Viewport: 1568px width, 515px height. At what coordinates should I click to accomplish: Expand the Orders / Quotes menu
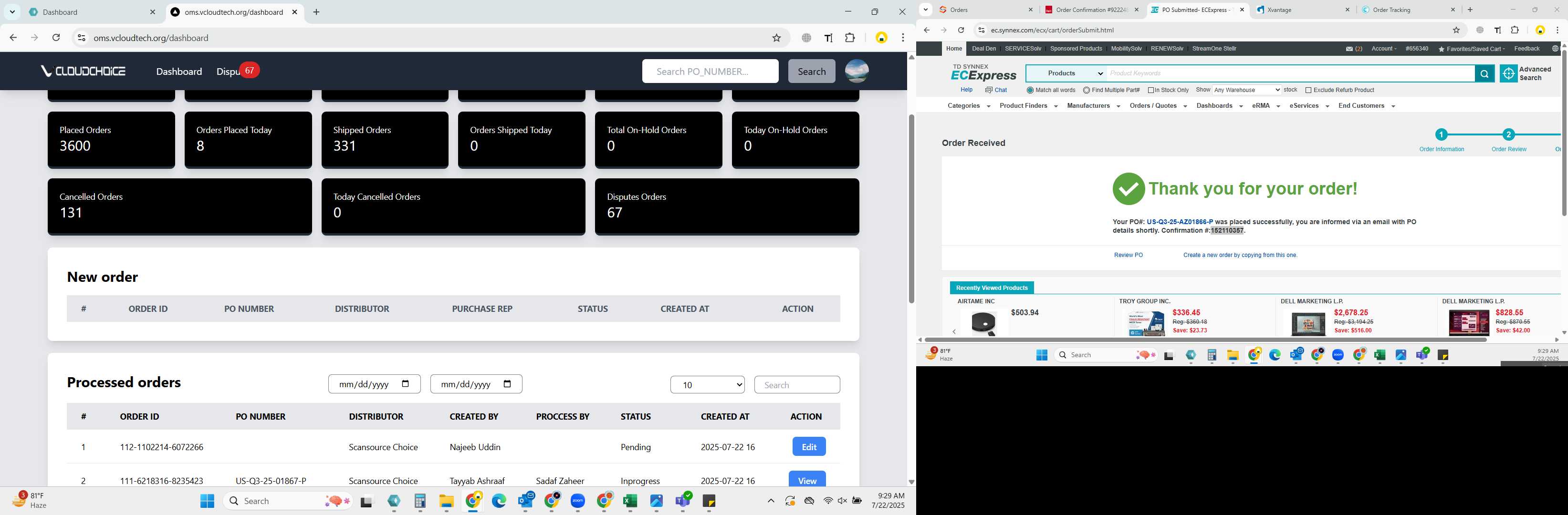click(x=1159, y=106)
